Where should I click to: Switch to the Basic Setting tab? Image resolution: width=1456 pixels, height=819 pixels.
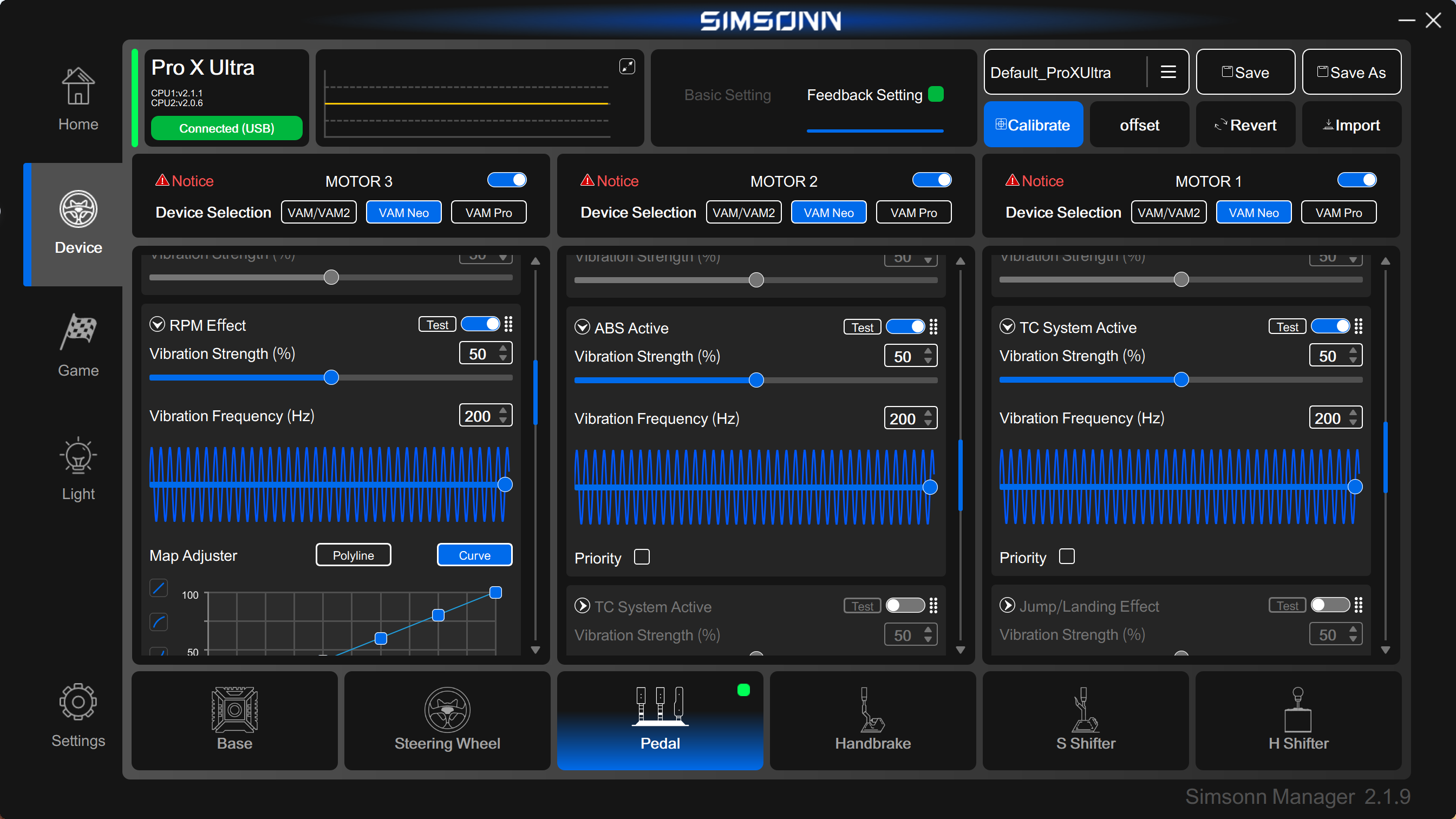point(727,95)
